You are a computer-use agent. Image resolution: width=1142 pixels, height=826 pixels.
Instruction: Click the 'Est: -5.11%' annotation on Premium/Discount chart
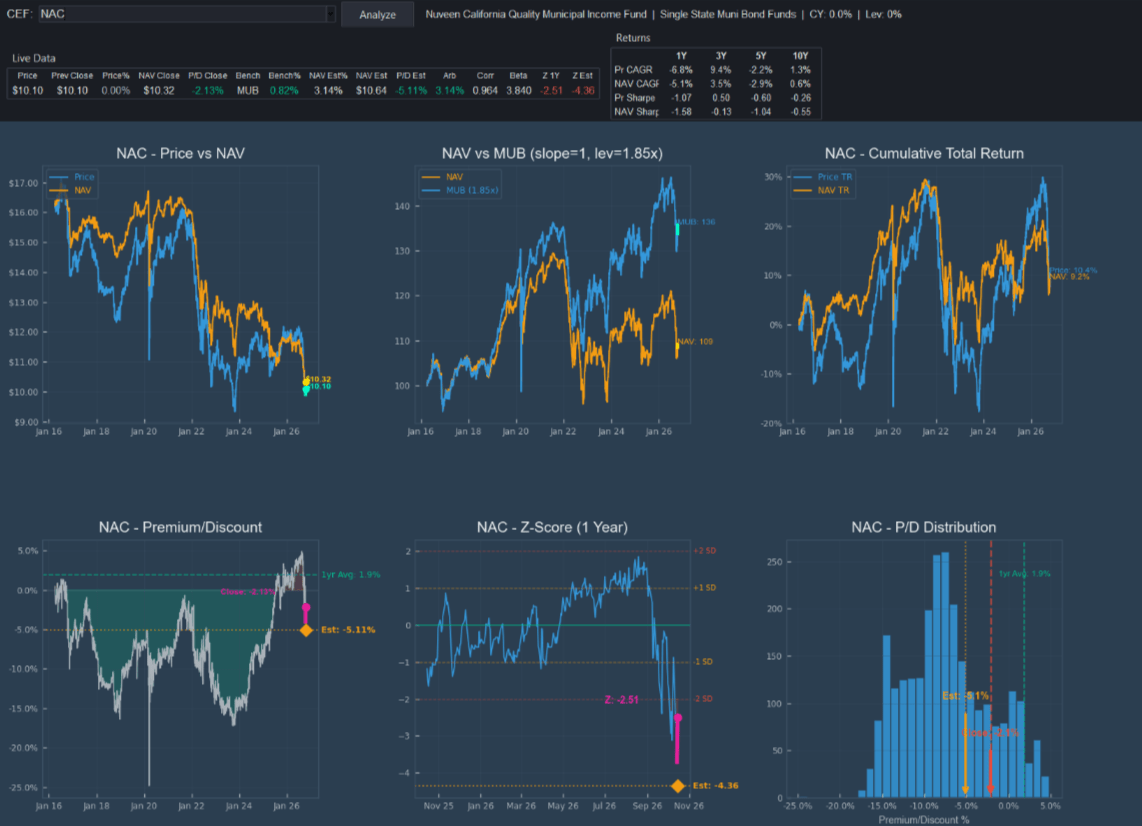[348, 629]
